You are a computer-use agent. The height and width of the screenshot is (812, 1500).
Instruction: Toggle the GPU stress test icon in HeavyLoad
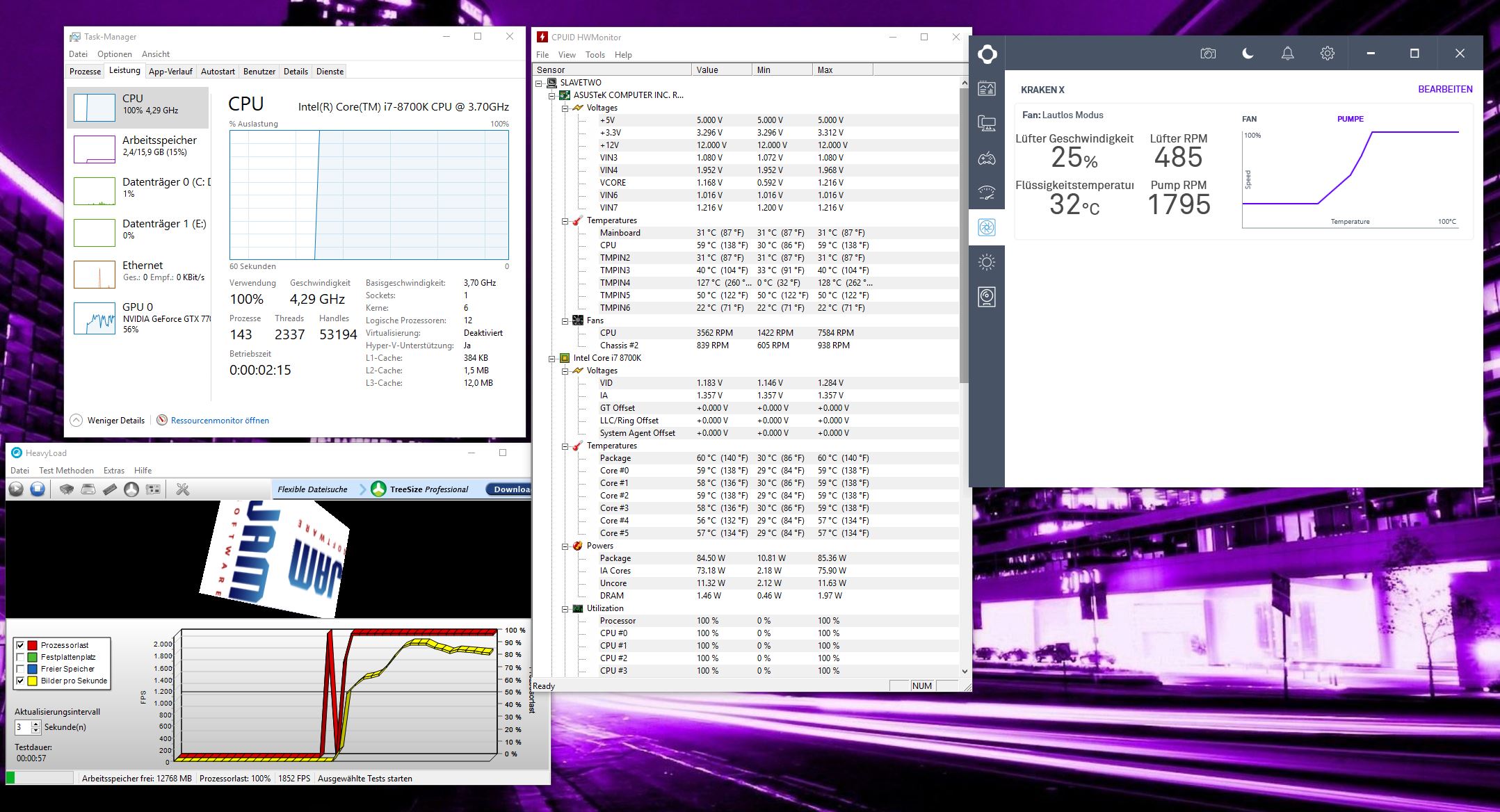tap(153, 489)
